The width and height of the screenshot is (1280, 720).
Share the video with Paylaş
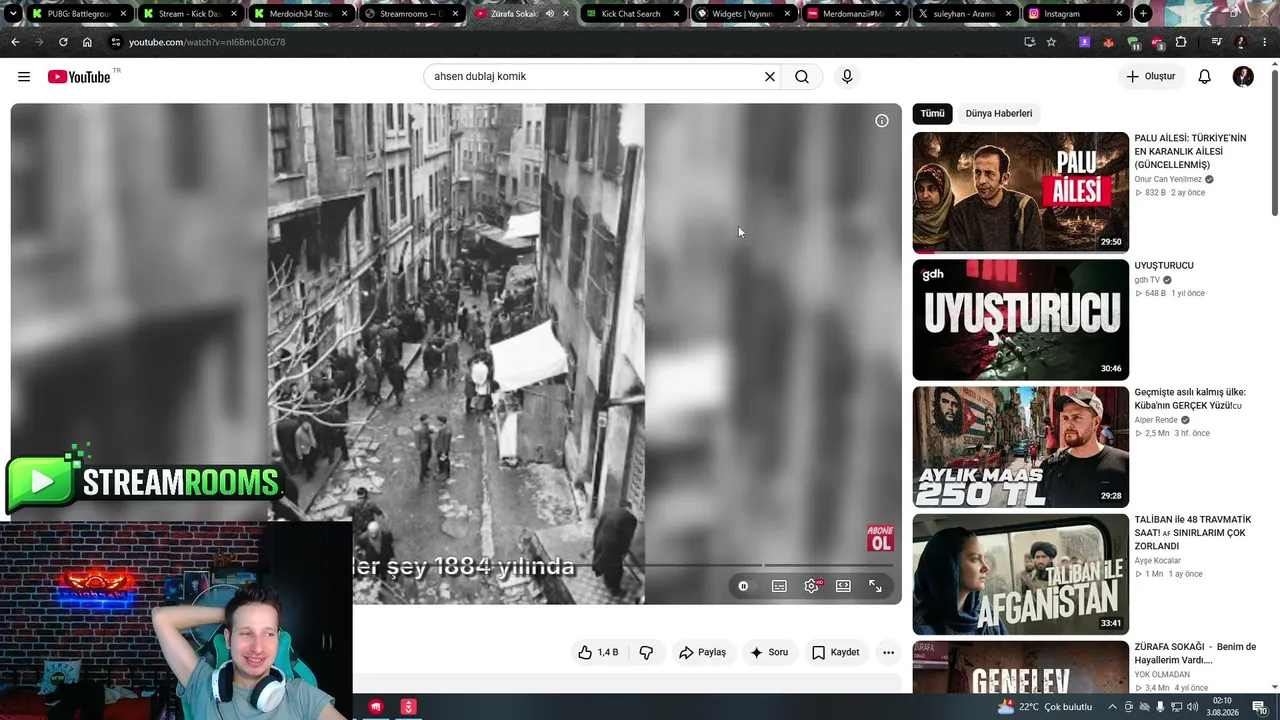pyautogui.click(x=702, y=653)
